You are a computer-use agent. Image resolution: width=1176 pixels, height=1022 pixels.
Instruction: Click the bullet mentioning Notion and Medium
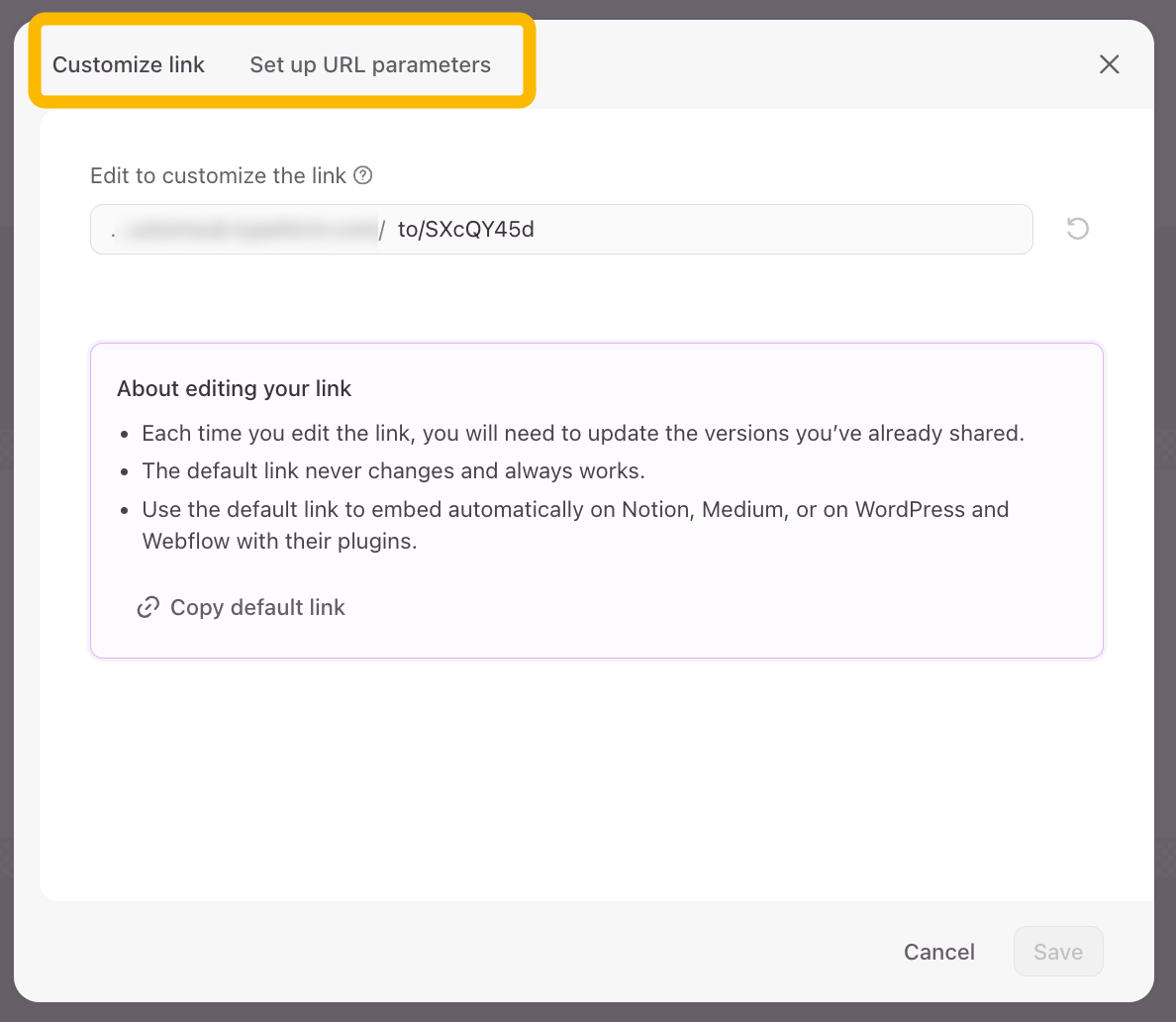pyautogui.click(x=575, y=509)
